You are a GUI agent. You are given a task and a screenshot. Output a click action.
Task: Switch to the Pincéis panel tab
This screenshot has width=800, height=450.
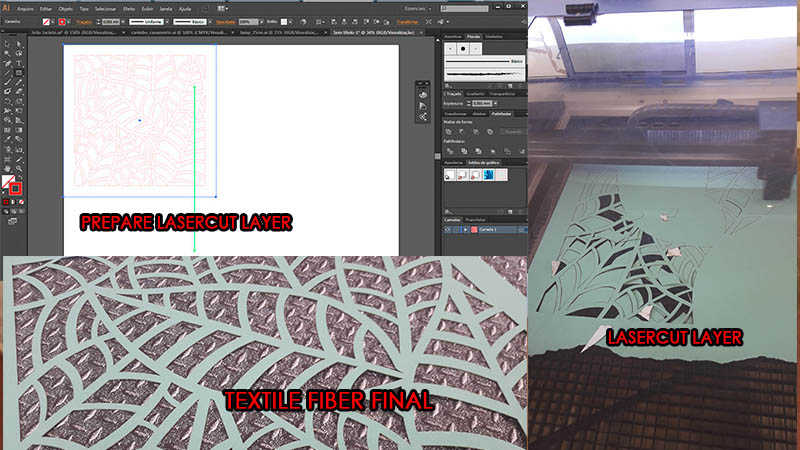coord(473,37)
